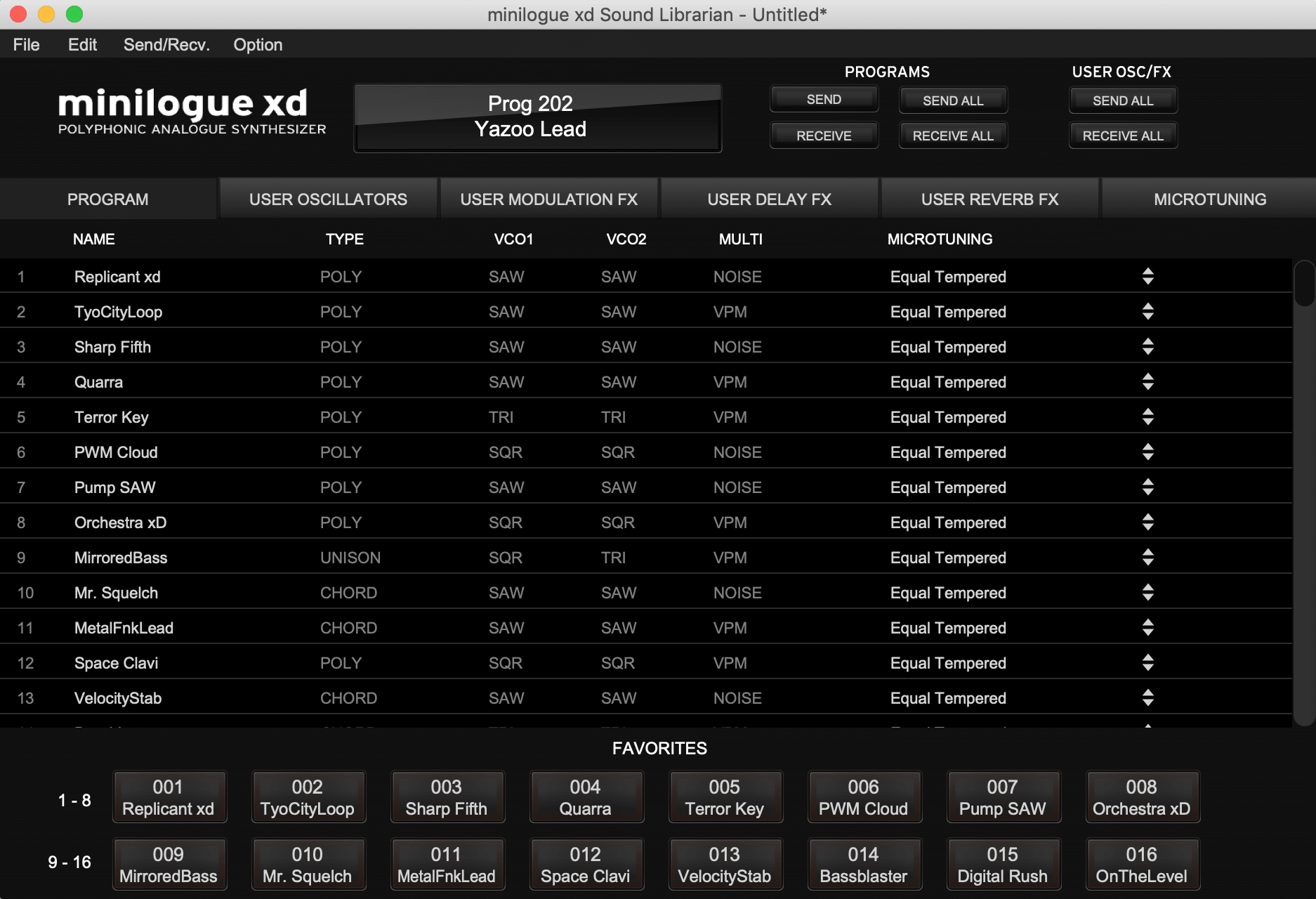Switch to the USER REVERB FX tab
The width and height of the screenshot is (1316, 899).
click(x=989, y=199)
